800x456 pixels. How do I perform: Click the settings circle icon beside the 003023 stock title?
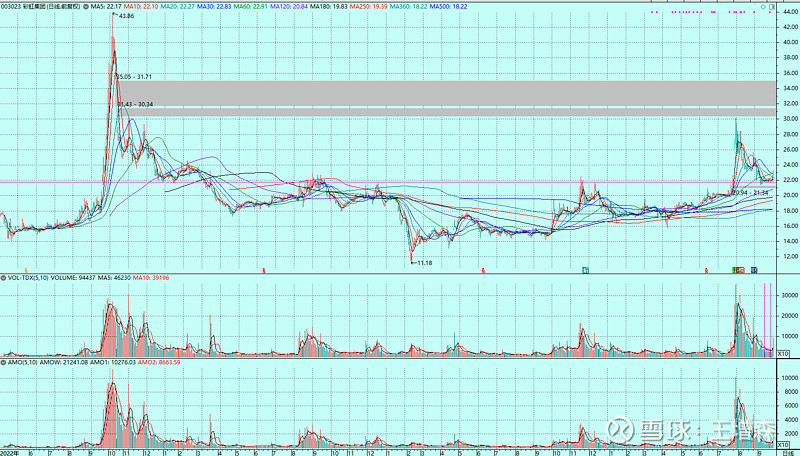click(87, 7)
